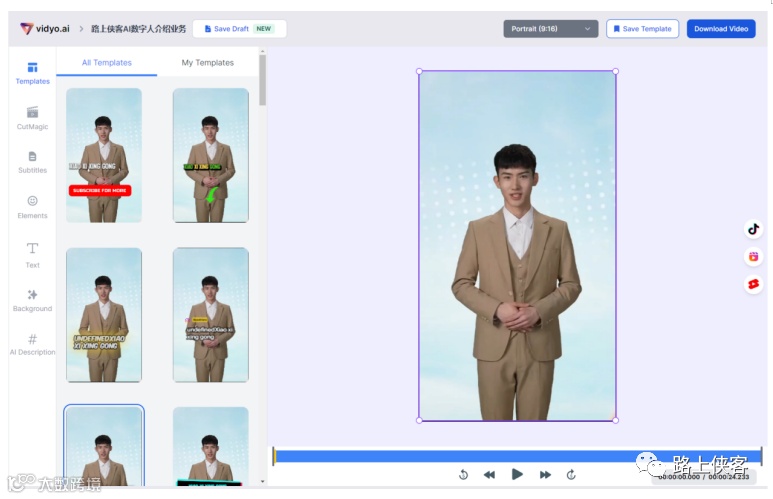Switch to the My Templates tab
Image resolution: width=773 pixels, height=499 pixels.
point(208,63)
